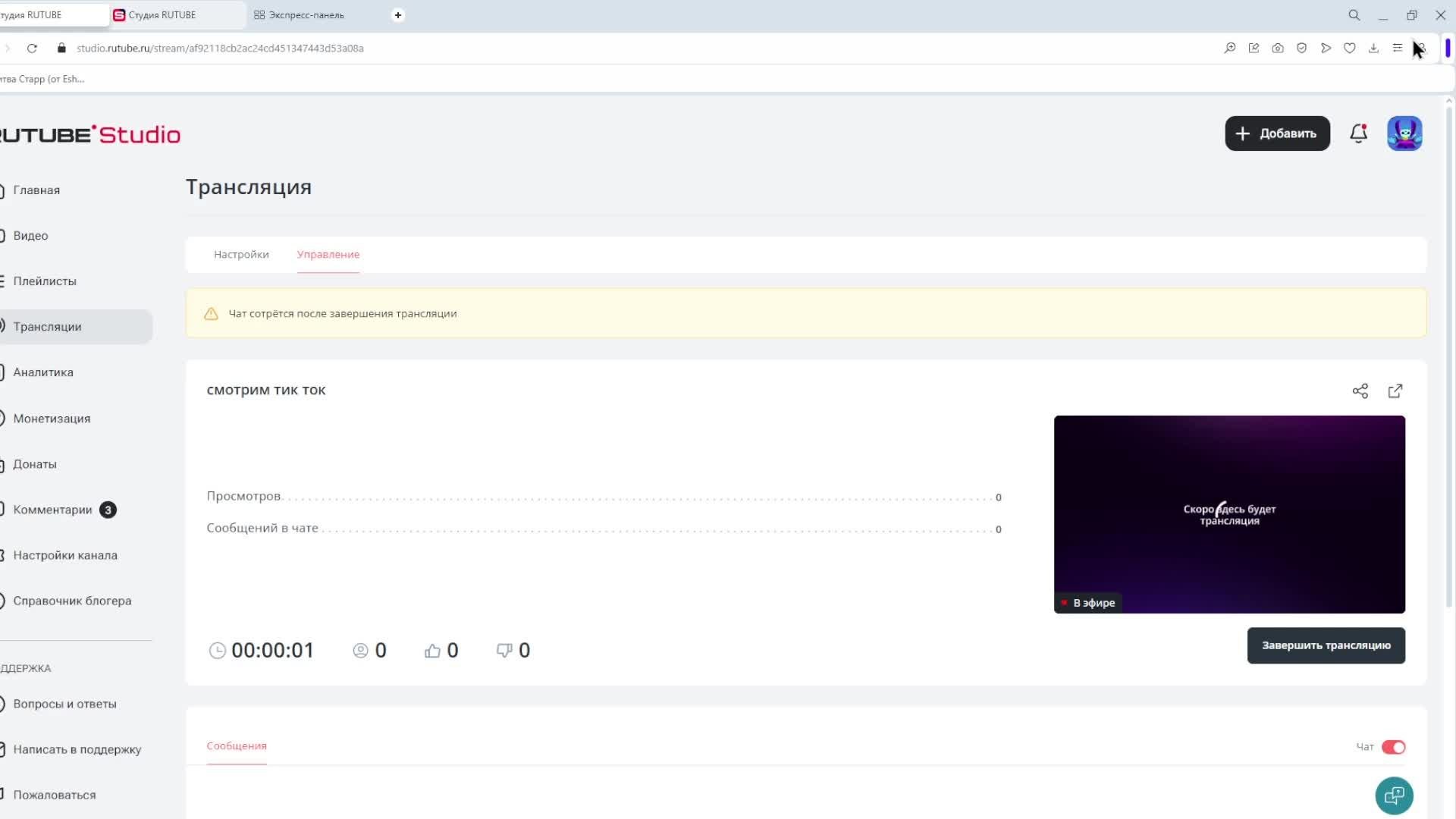Click the browser snapshot camera icon
The image size is (1456, 819).
coord(1278,49)
